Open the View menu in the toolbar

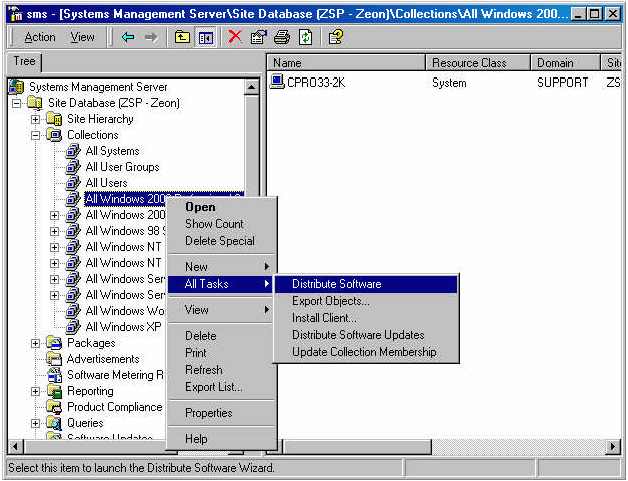83,37
